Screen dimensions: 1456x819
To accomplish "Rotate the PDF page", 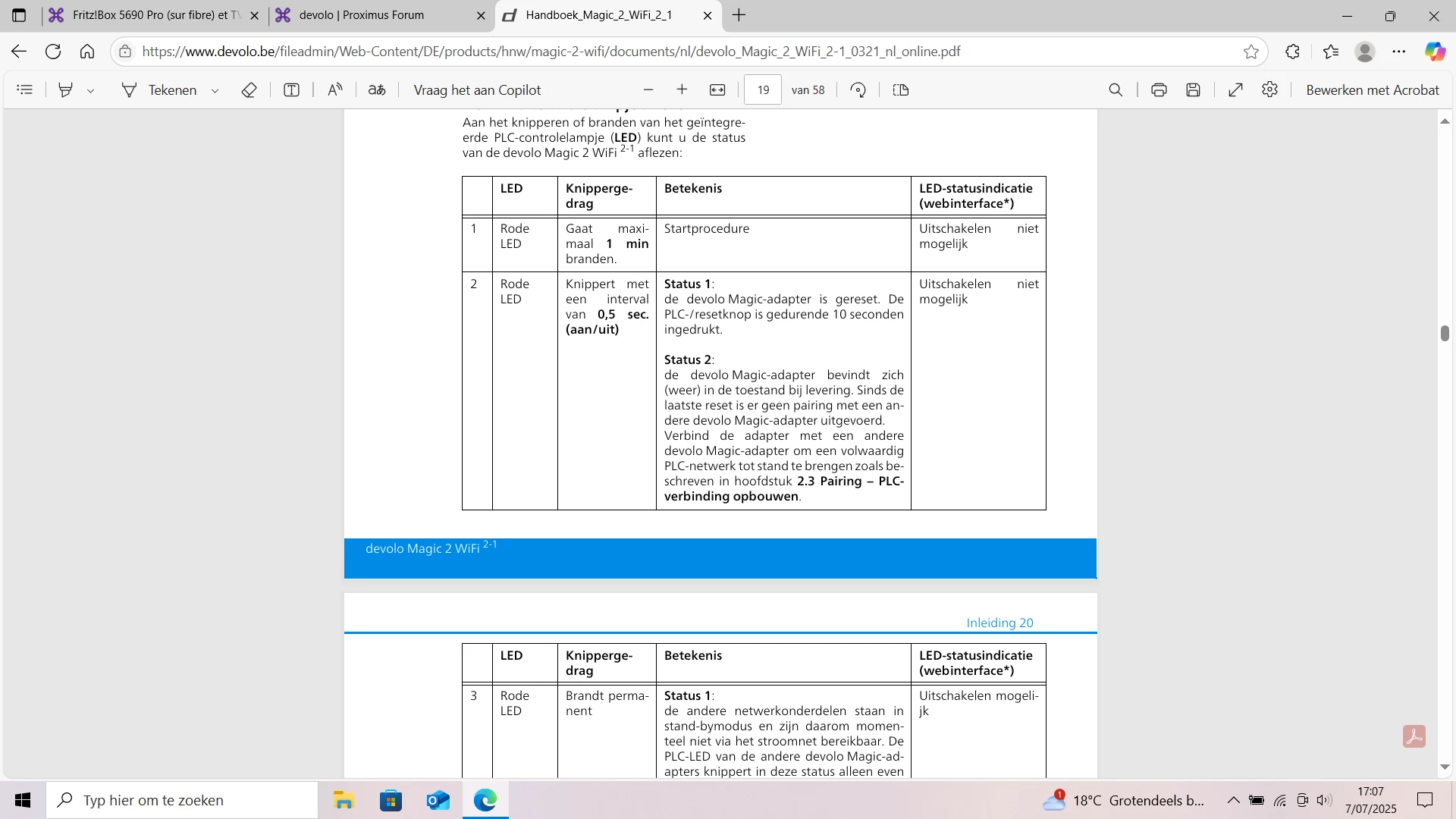I will pyautogui.click(x=858, y=89).
